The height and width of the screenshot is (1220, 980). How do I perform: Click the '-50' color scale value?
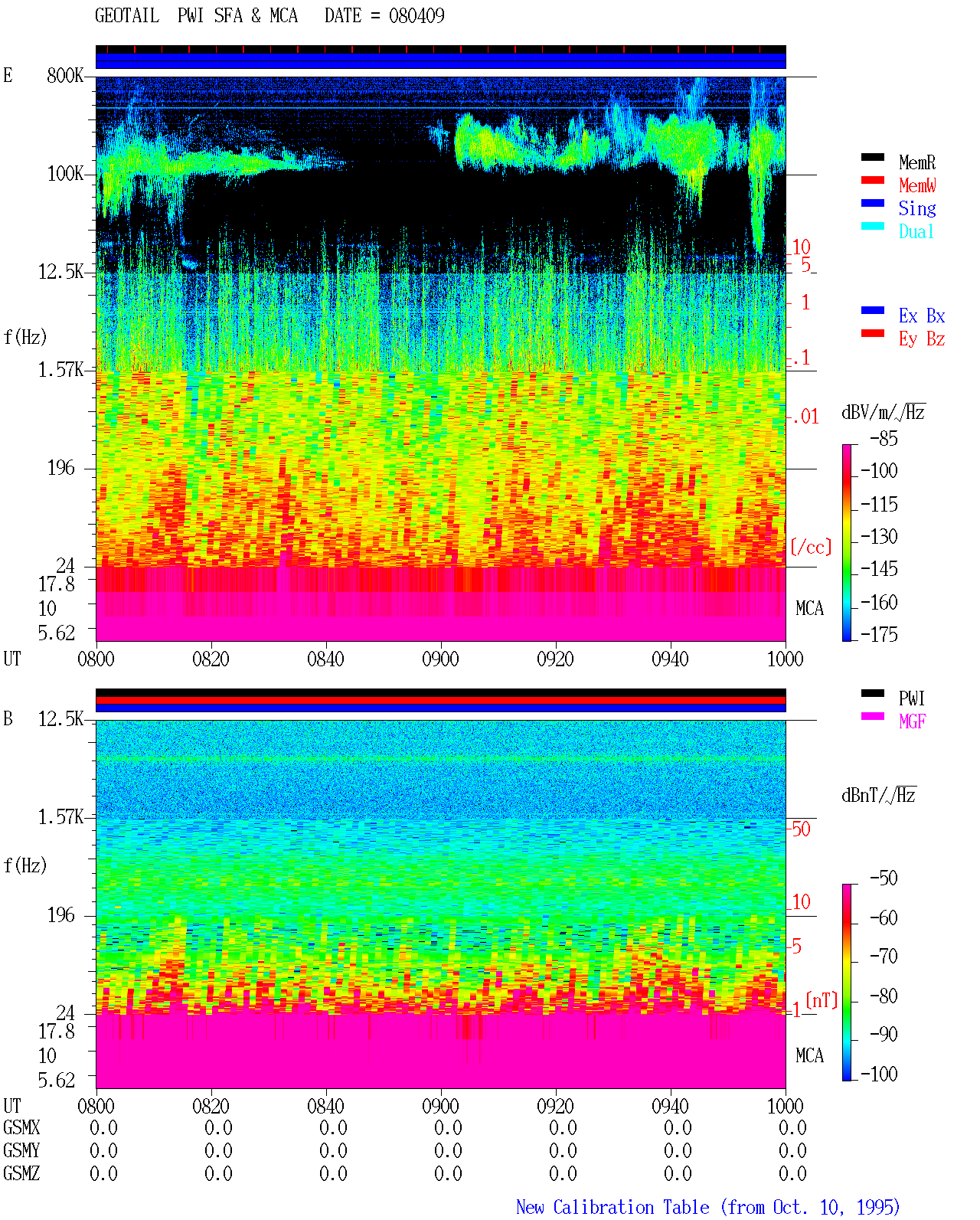click(x=884, y=878)
